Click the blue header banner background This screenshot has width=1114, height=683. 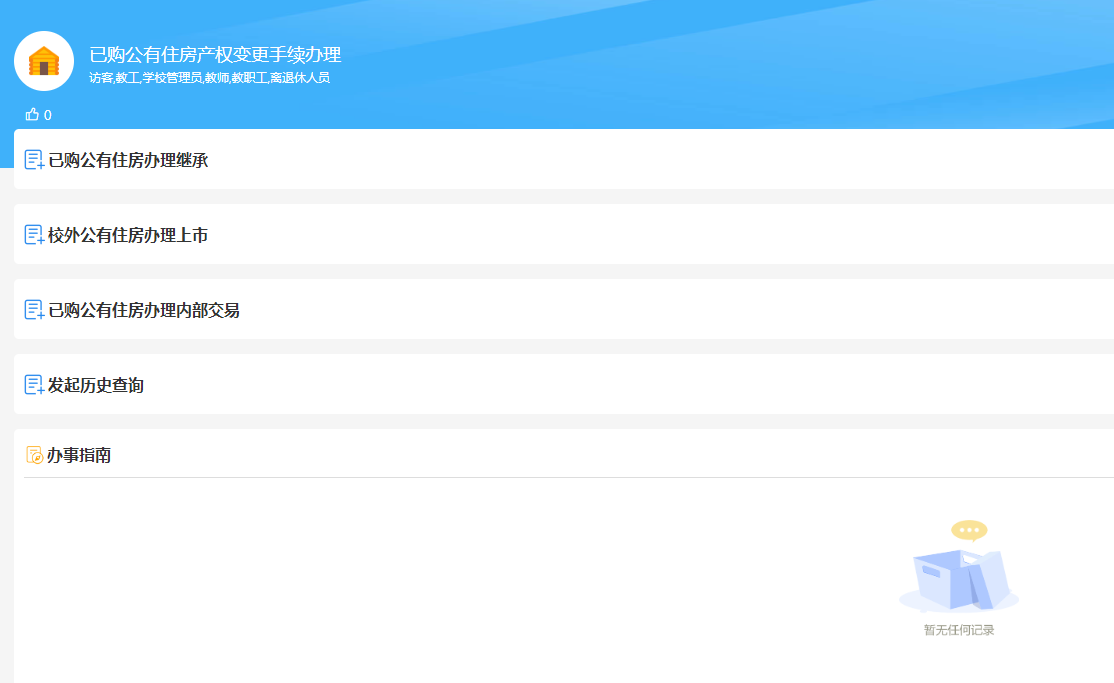coord(700,60)
